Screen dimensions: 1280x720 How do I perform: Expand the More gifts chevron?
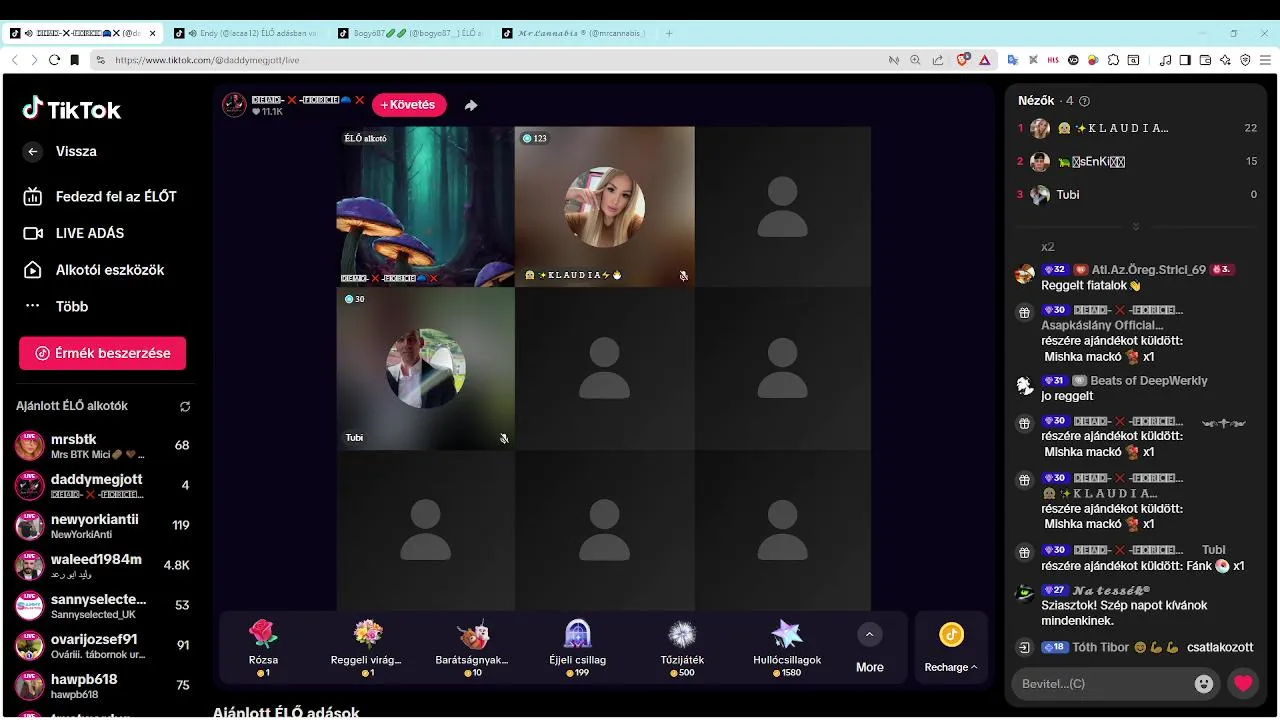(x=869, y=635)
